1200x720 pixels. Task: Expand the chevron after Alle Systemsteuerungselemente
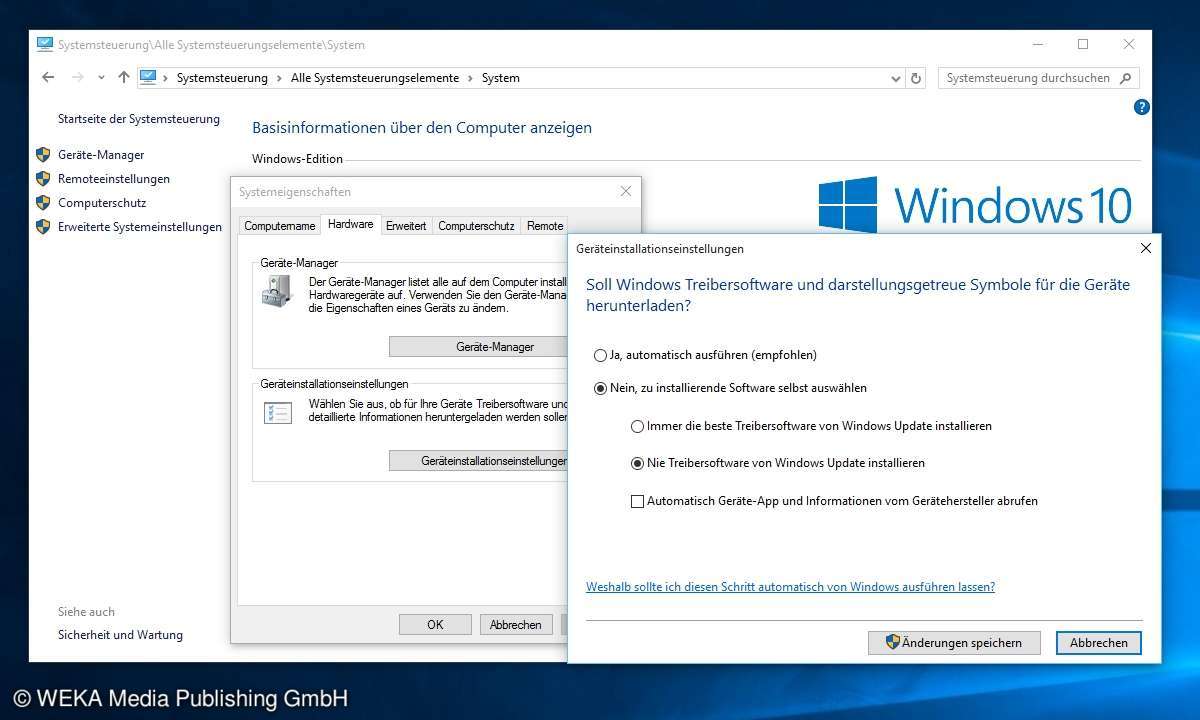pyautogui.click(x=471, y=78)
